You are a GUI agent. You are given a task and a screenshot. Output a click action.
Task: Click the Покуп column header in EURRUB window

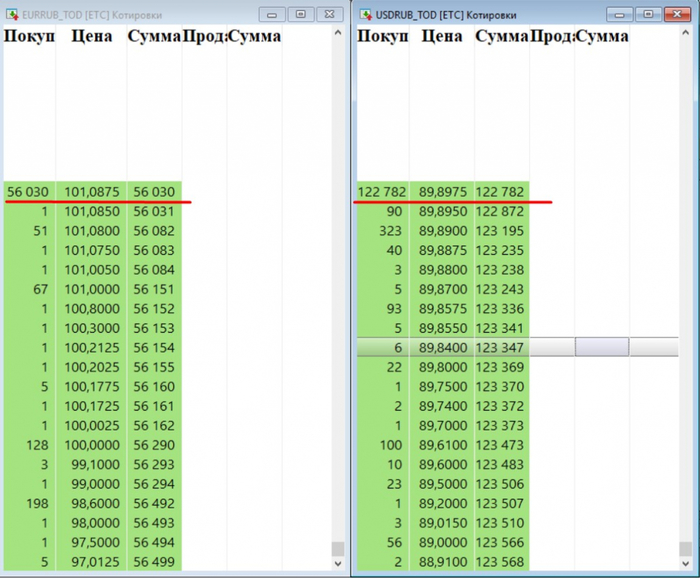click(x=29, y=36)
